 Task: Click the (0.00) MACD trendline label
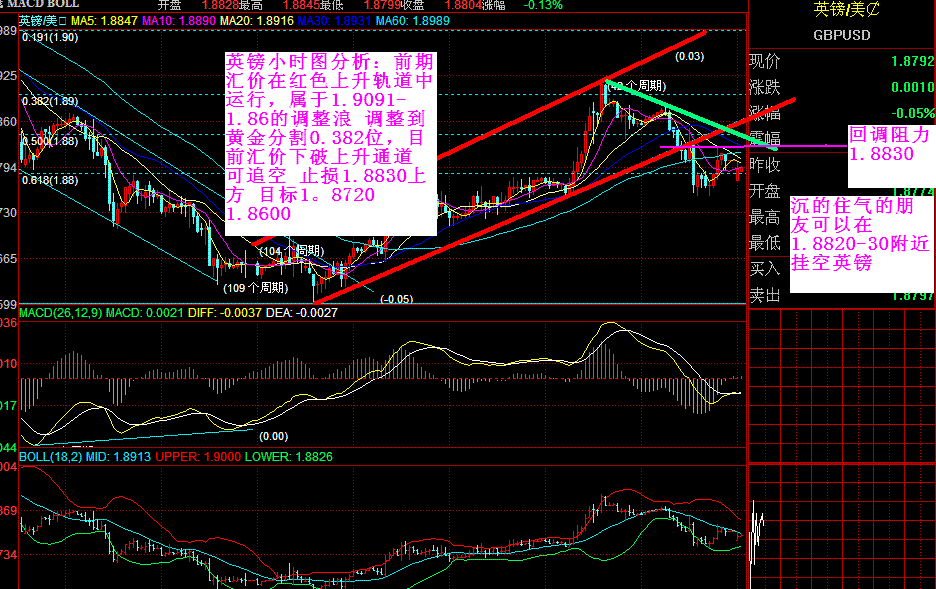click(273, 436)
